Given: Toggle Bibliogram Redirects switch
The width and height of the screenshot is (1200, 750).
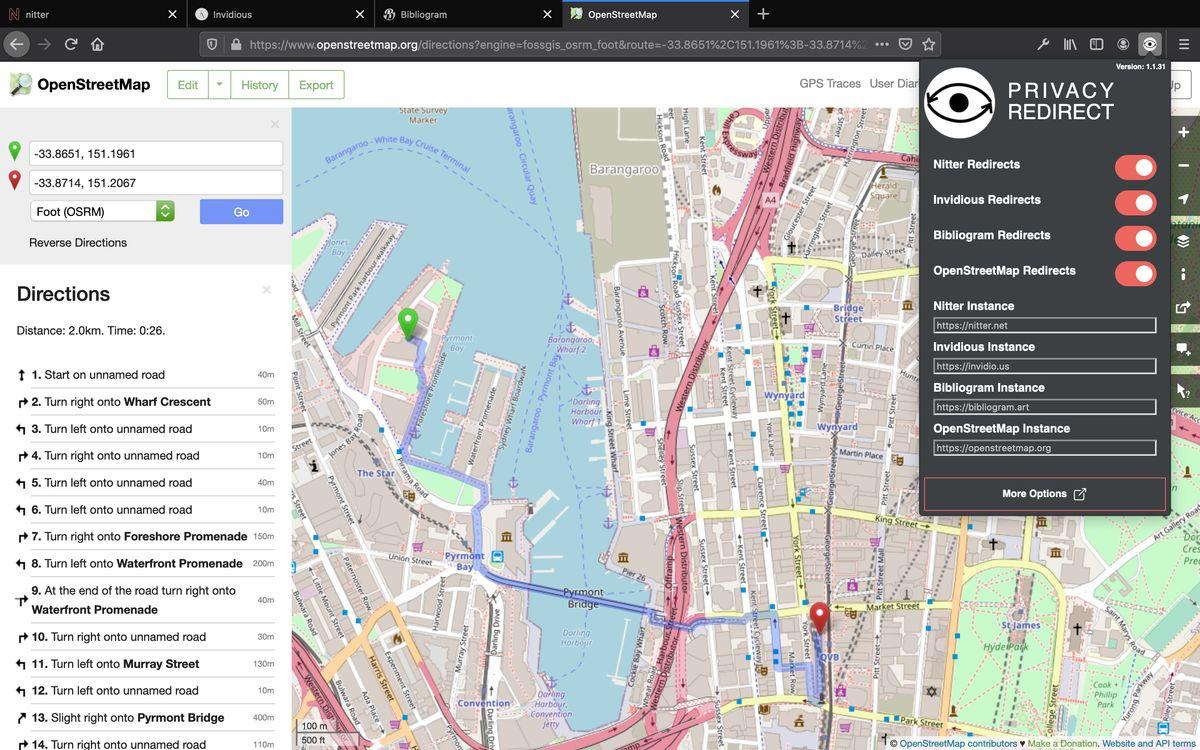Looking at the screenshot, I should click(x=1135, y=238).
